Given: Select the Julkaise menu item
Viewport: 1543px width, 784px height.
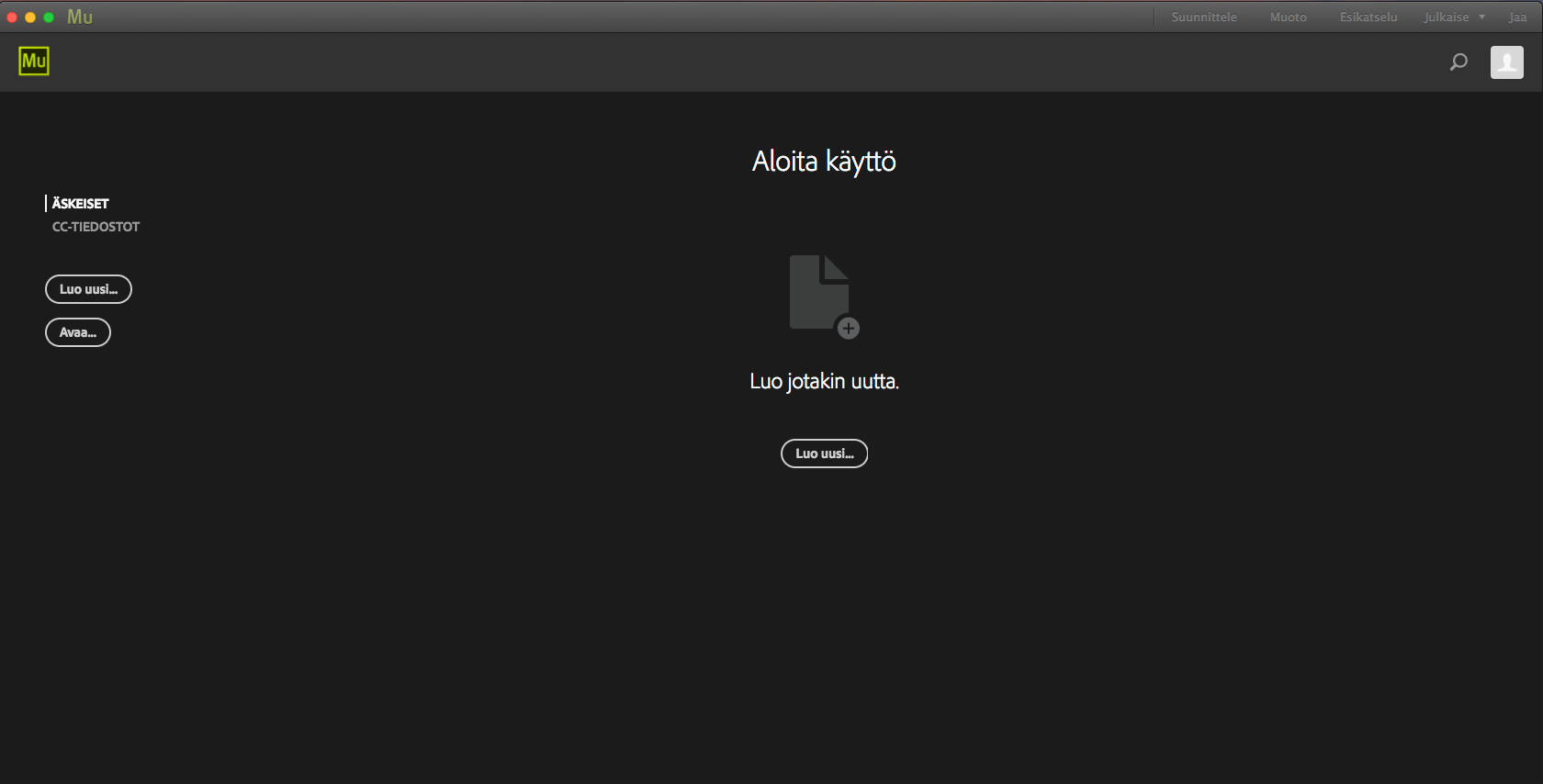Looking at the screenshot, I should [x=1447, y=17].
